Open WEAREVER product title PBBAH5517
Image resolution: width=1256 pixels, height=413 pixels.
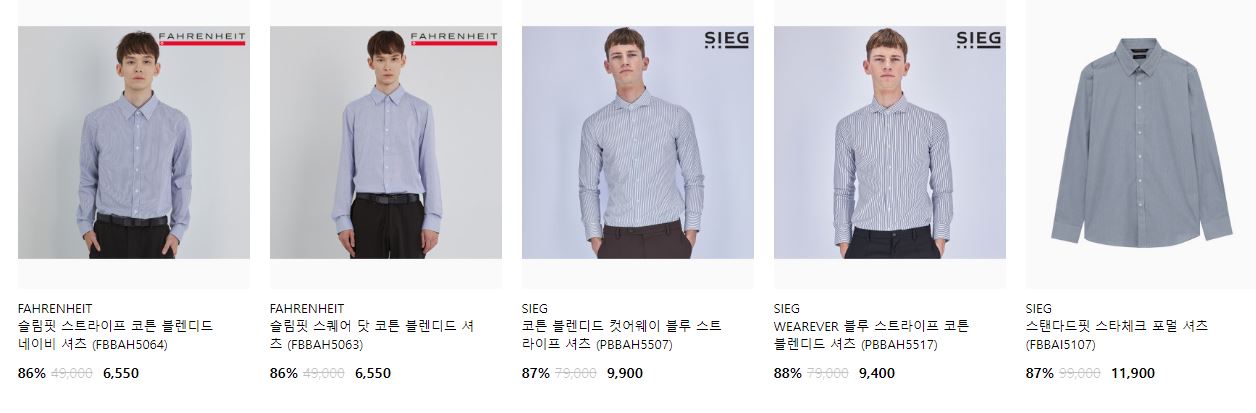click(872, 336)
